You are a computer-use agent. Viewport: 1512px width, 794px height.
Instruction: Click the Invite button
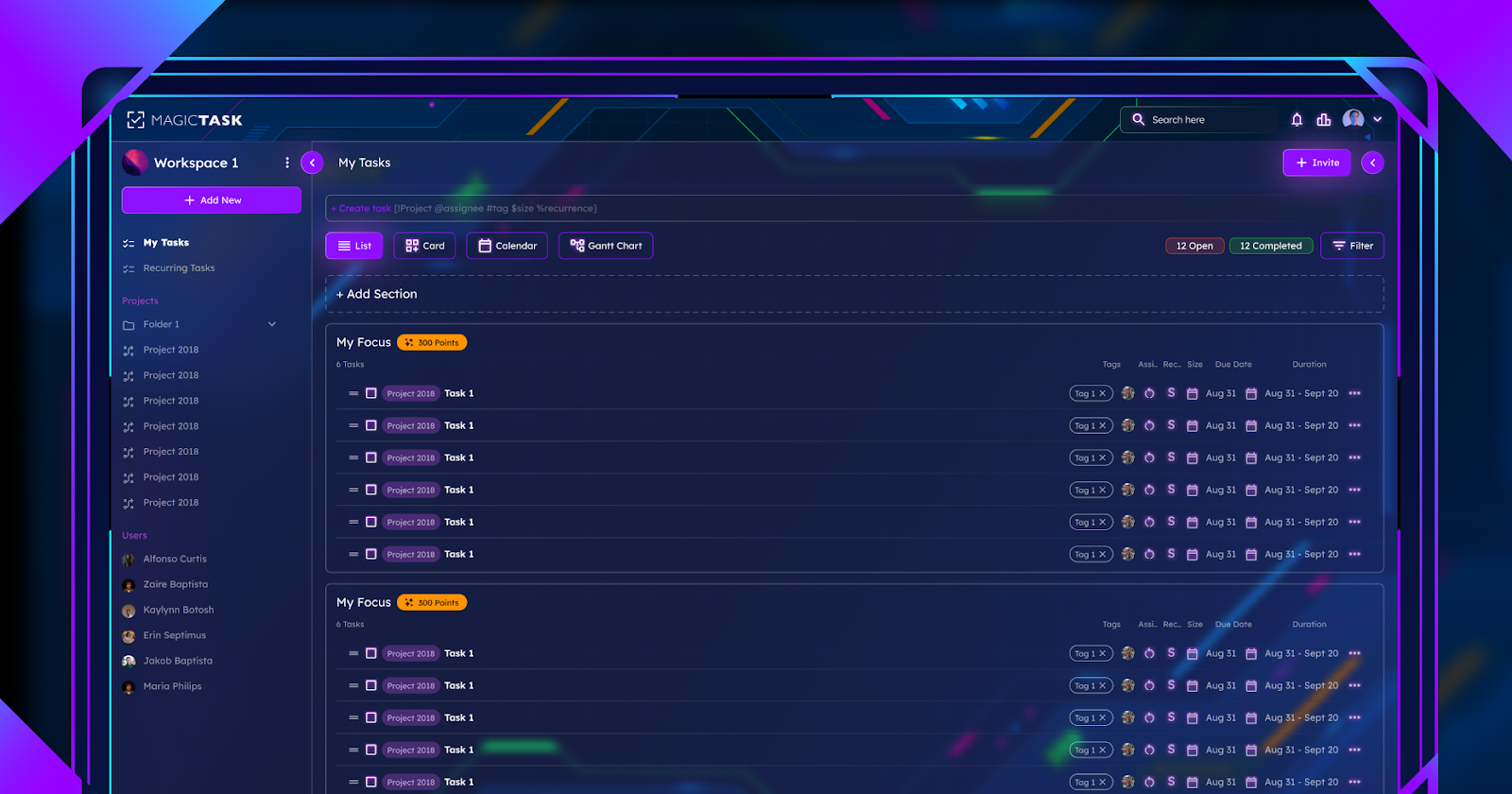click(1316, 163)
